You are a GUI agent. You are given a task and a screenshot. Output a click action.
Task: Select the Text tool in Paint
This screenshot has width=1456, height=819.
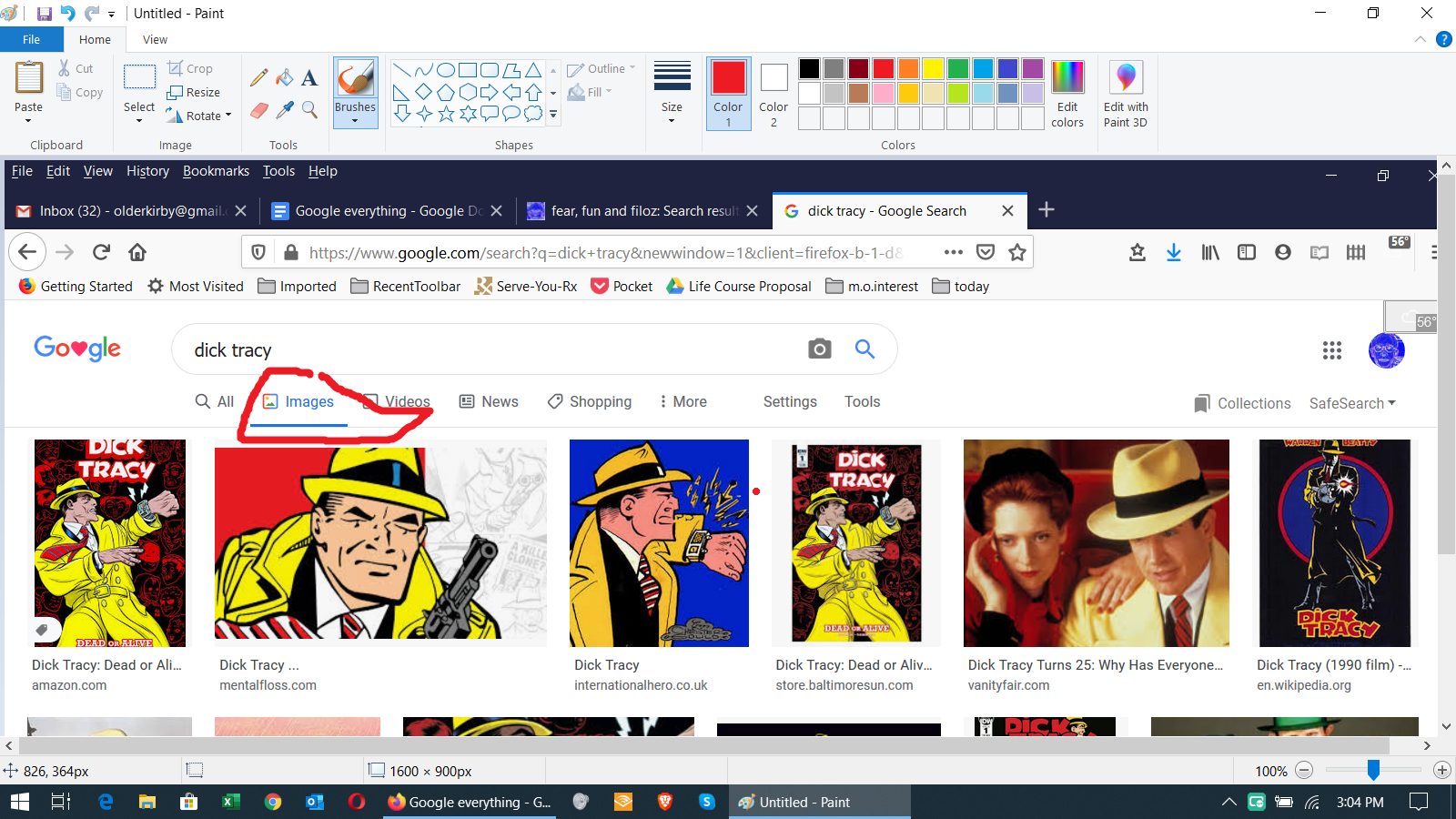coord(309,77)
